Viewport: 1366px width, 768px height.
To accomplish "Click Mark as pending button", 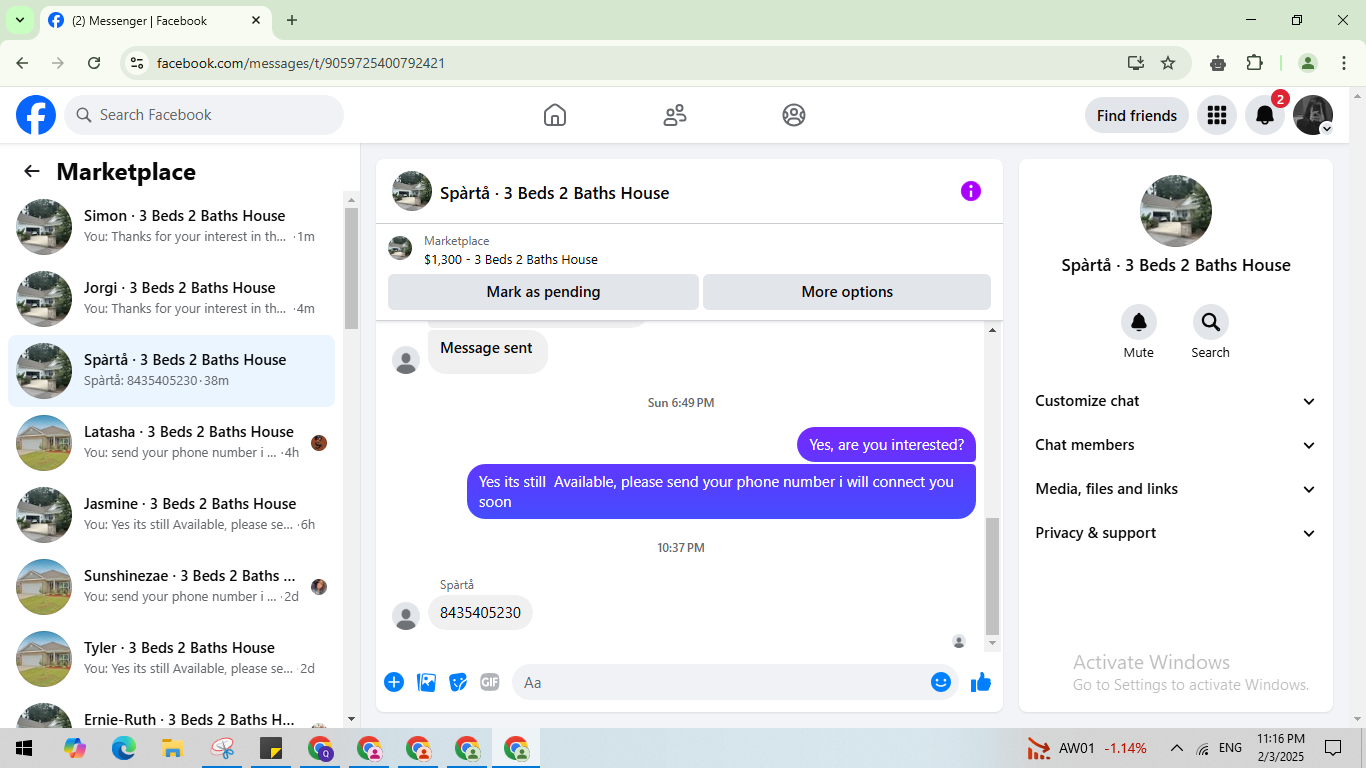I will [x=543, y=292].
